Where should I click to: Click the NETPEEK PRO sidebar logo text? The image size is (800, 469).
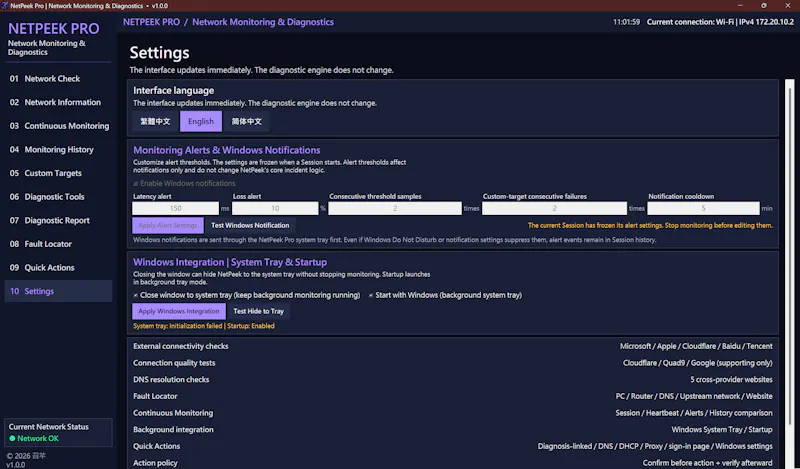pyautogui.click(x=54, y=29)
